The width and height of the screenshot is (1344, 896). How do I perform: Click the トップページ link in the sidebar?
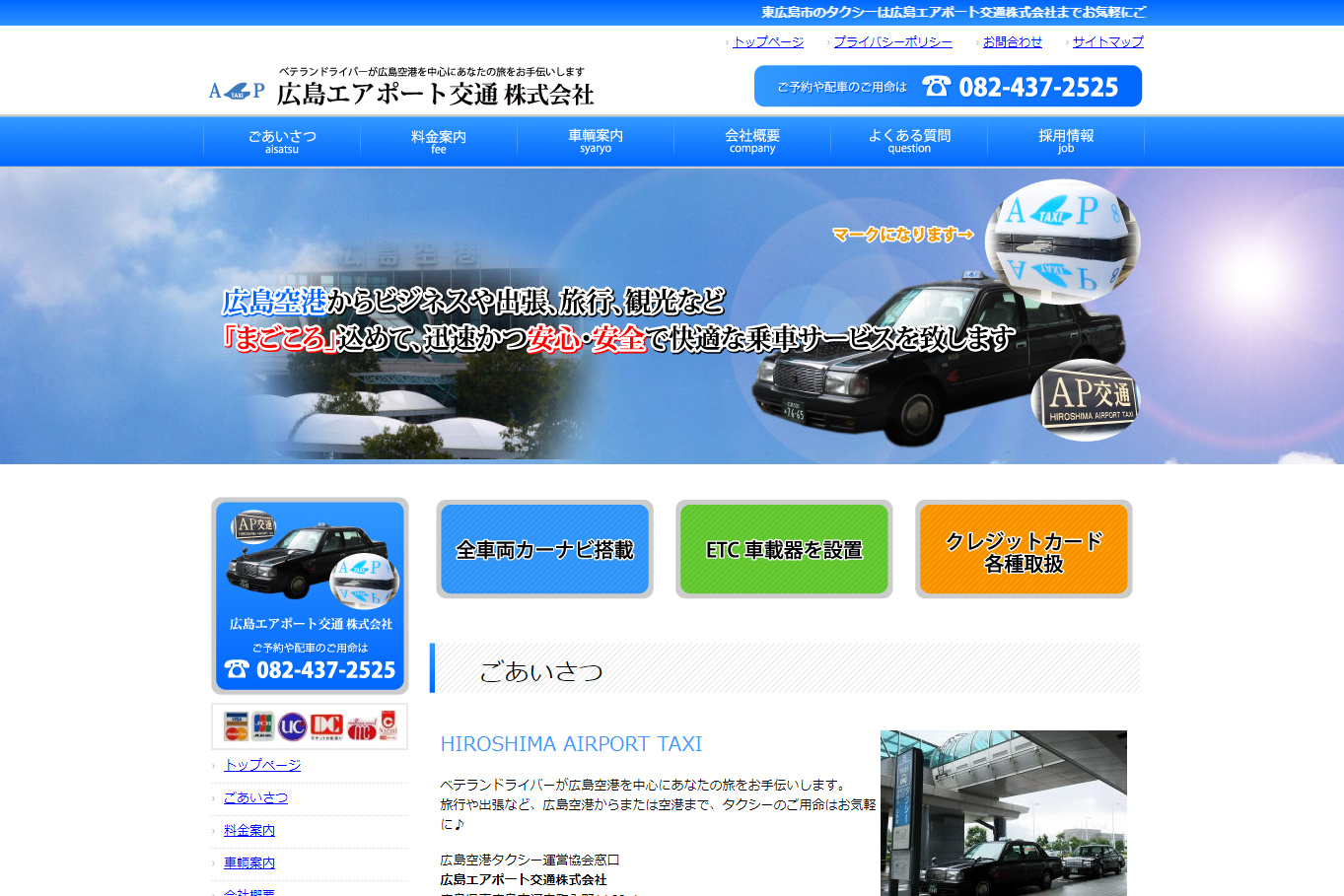click(x=262, y=765)
